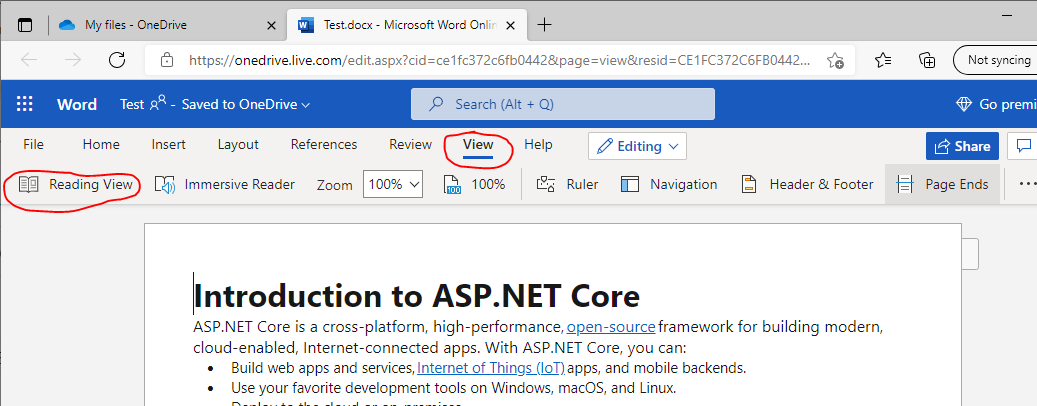Follow the open-source hyperlink
Screen dimensions: 1037x406
pyautogui.click(x=611, y=327)
